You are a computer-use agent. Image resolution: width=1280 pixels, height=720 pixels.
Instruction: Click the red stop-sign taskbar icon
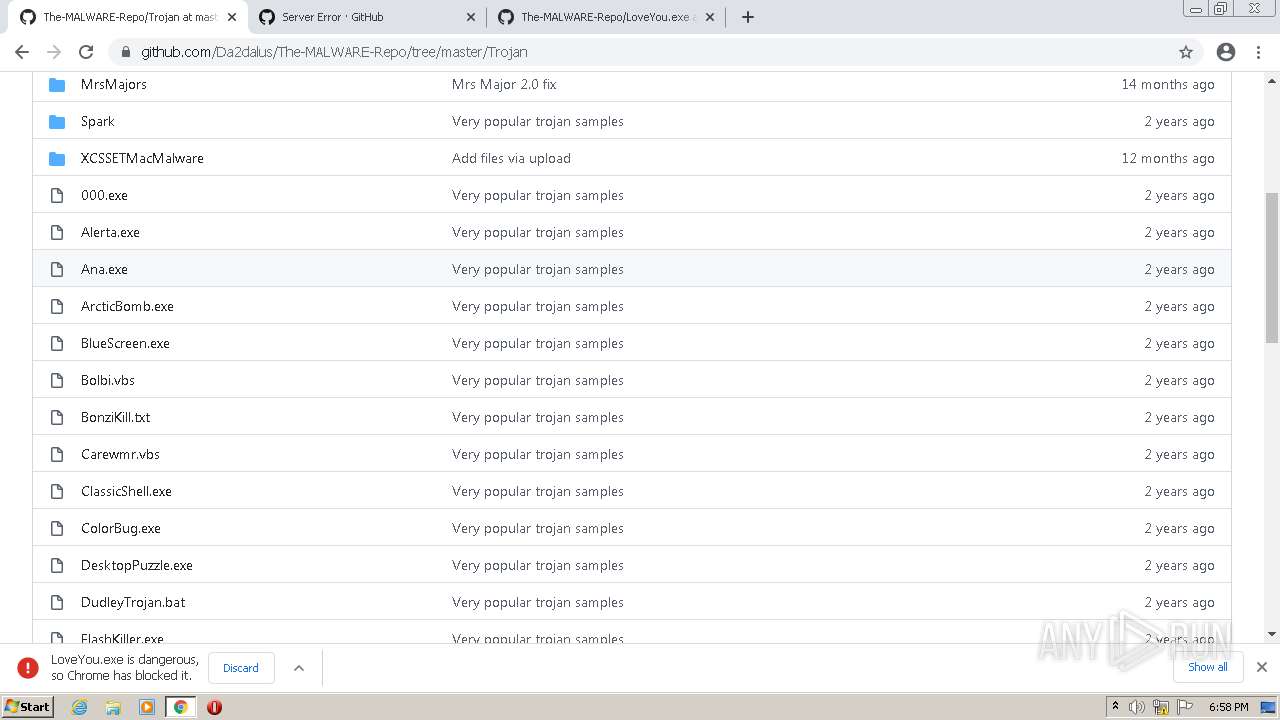(x=214, y=707)
